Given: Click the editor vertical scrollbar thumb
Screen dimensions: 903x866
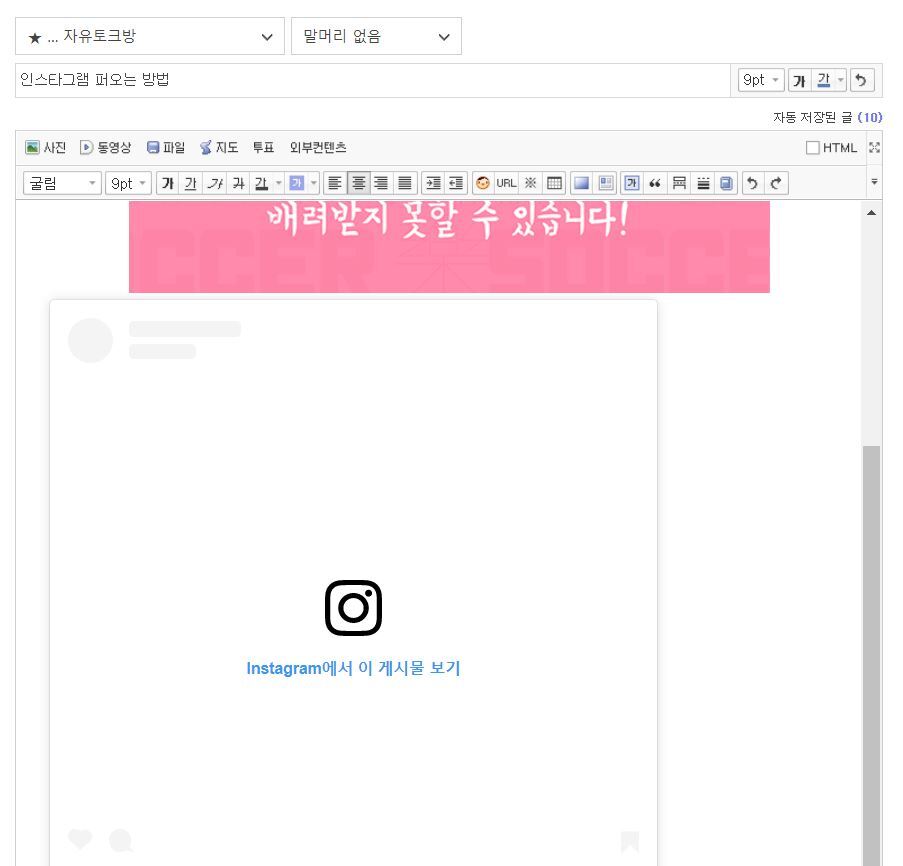Looking at the screenshot, I should [872, 655].
